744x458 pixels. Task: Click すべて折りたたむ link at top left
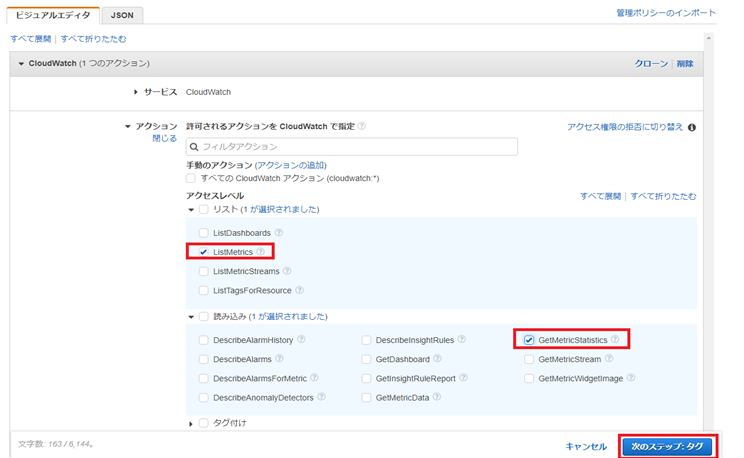point(93,39)
